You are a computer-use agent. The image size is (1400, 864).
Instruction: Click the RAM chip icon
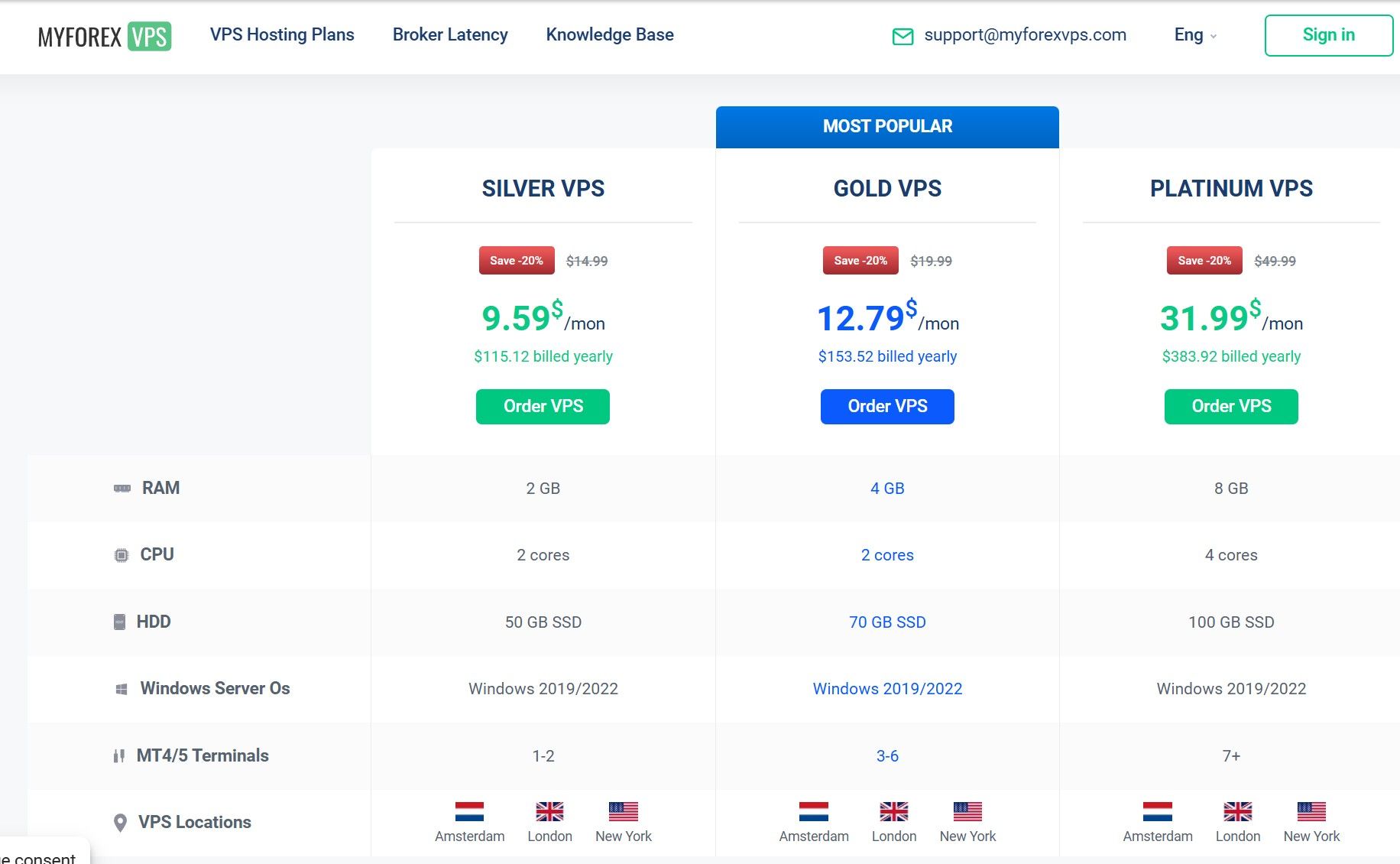tap(122, 488)
